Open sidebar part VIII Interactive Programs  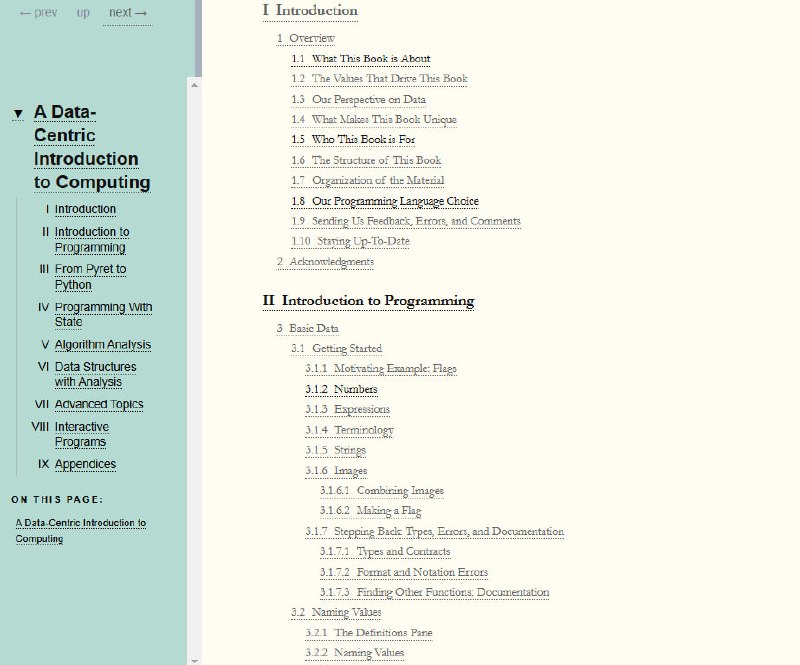pos(82,434)
